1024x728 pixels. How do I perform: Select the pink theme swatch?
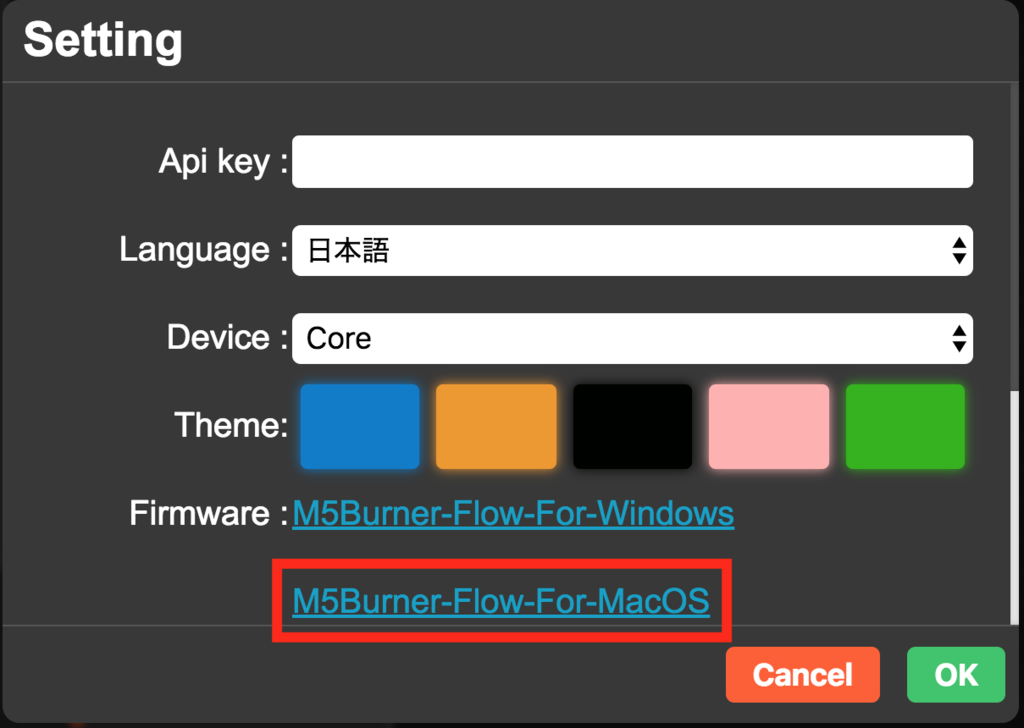[768, 426]
